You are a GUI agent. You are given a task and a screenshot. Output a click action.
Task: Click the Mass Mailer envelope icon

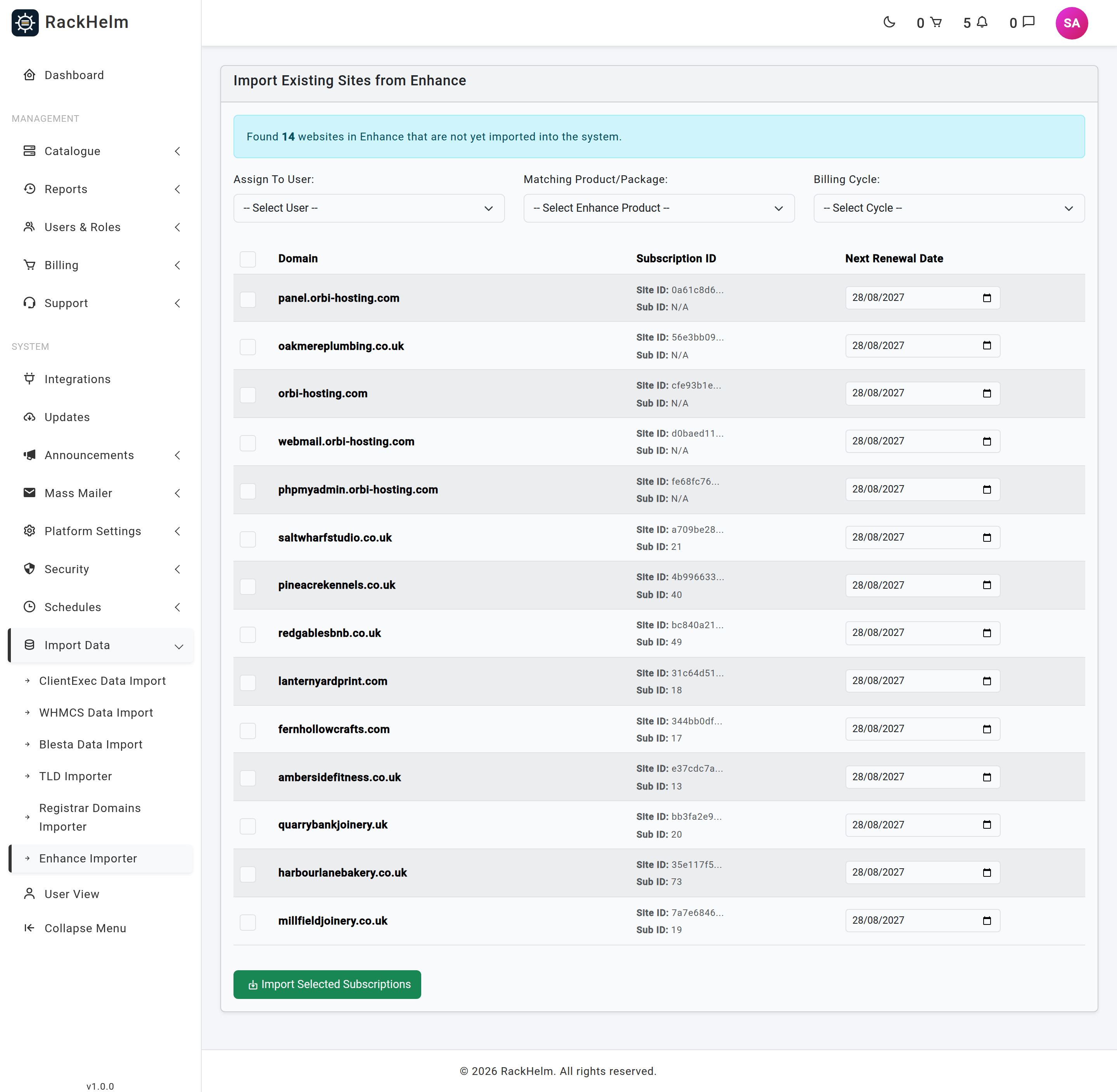click(29, 492)
